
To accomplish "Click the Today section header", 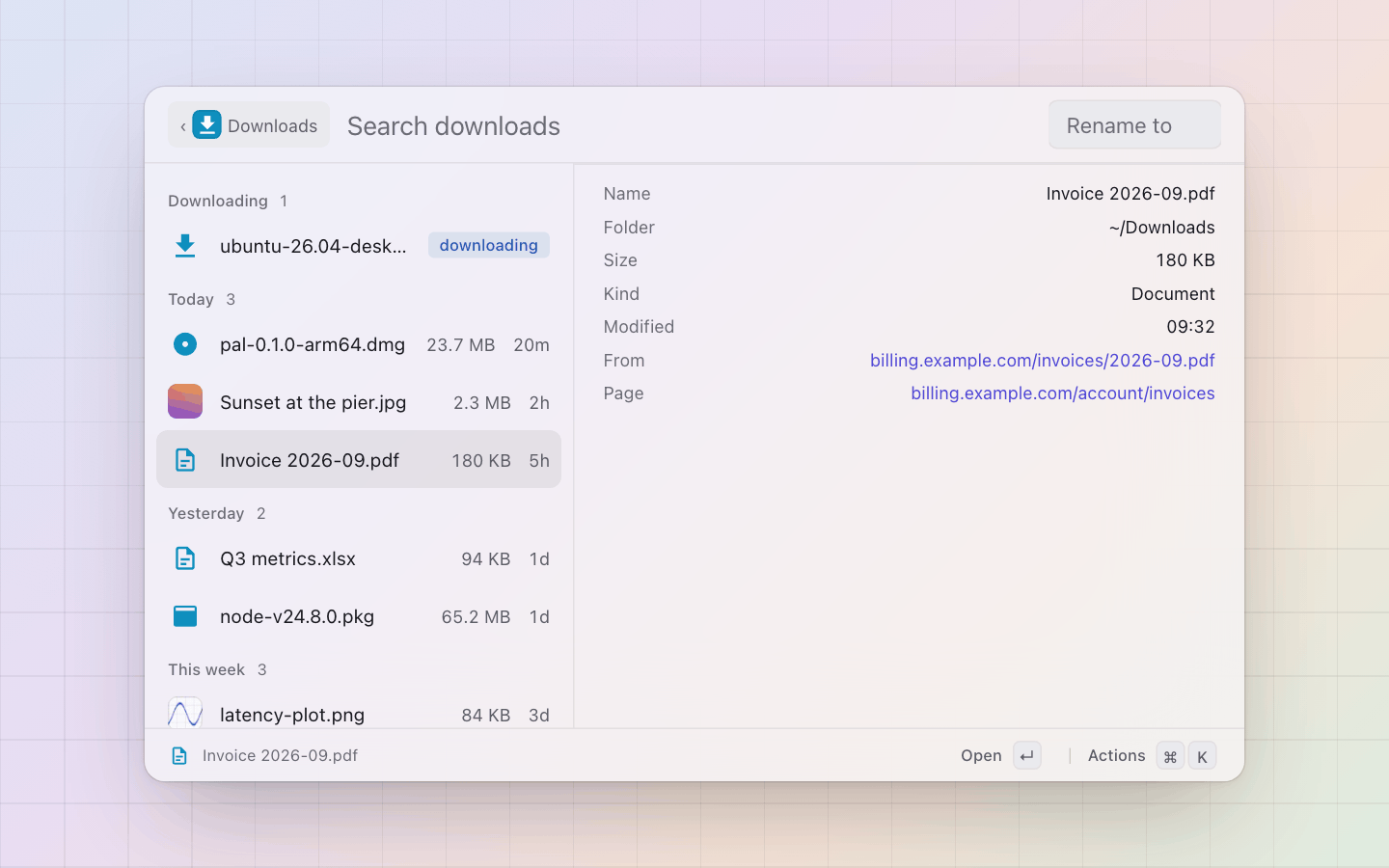I will 191,299.
